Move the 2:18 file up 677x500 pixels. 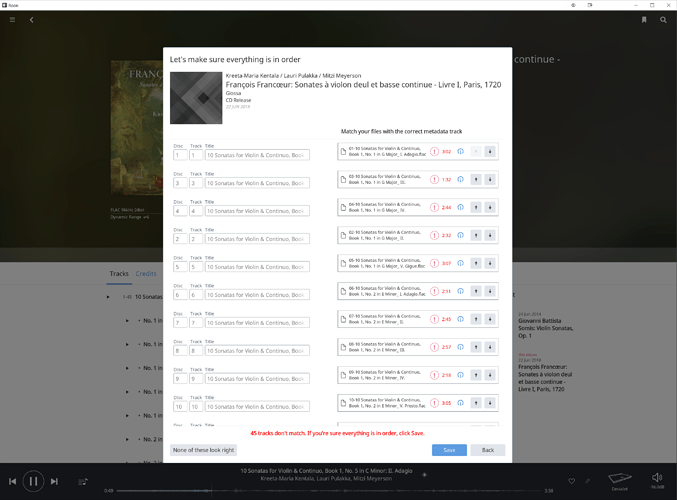(x=476, y=375)
